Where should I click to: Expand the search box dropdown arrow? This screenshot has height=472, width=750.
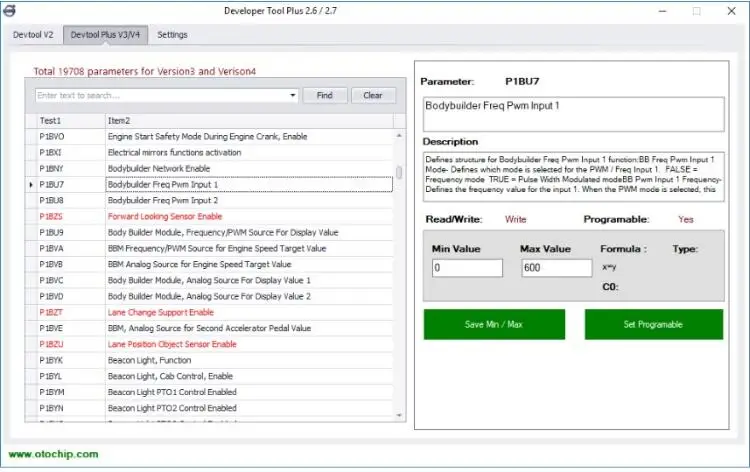coord(293,96)
